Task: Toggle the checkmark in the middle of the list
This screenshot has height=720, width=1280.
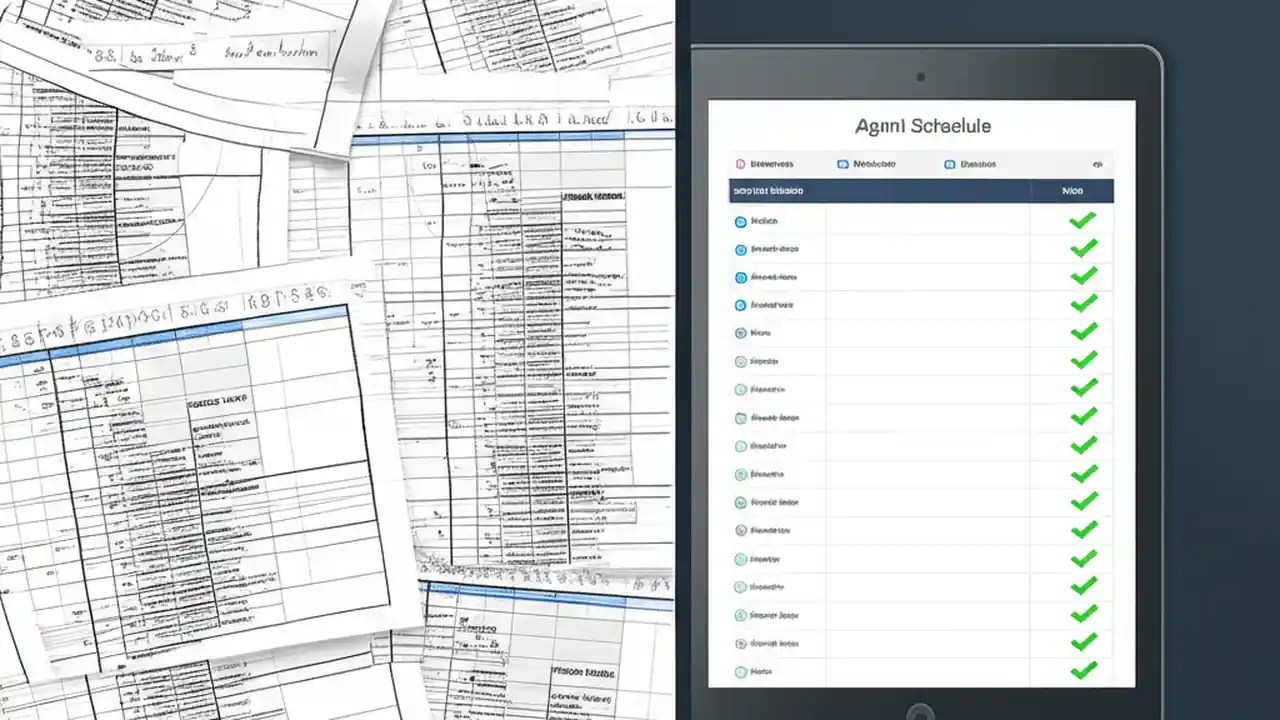Action: pyautogui.click(x=1084, y=446)
